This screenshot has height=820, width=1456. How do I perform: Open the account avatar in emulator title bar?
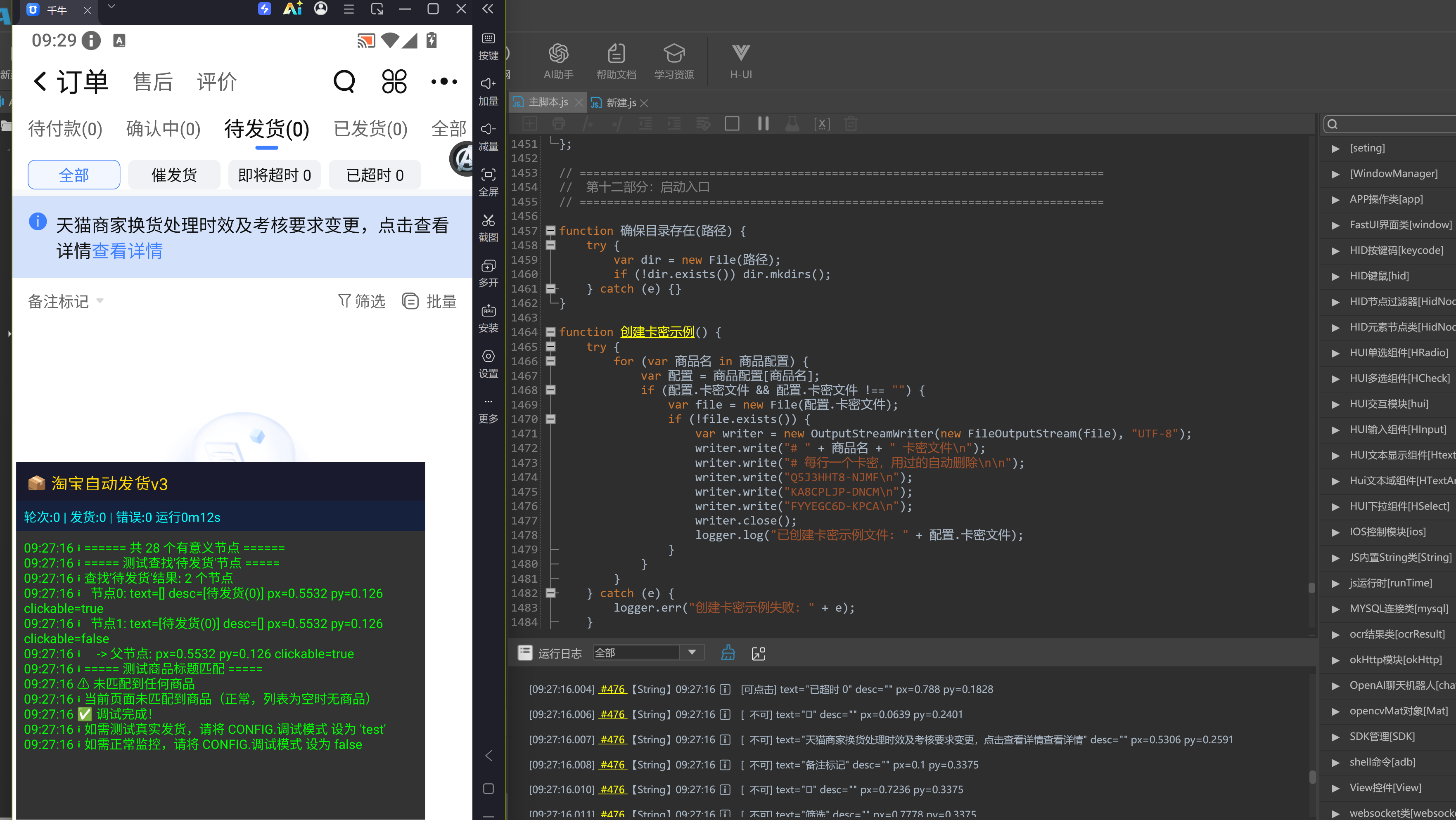(321, 9)
